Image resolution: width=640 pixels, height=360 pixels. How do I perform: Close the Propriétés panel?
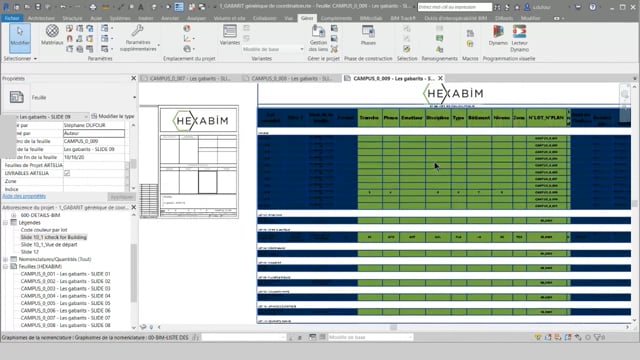133,78
